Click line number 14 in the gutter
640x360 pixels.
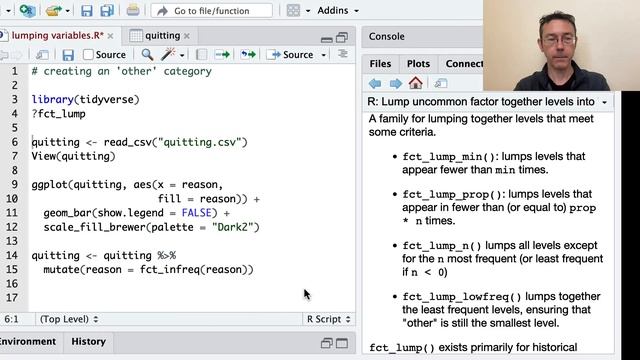coord(12,256)
